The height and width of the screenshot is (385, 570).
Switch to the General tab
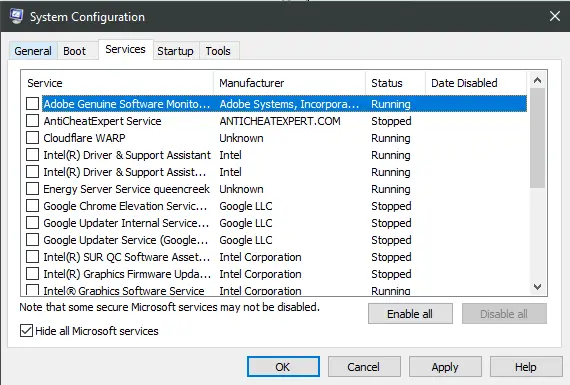[x=33, y=51]
